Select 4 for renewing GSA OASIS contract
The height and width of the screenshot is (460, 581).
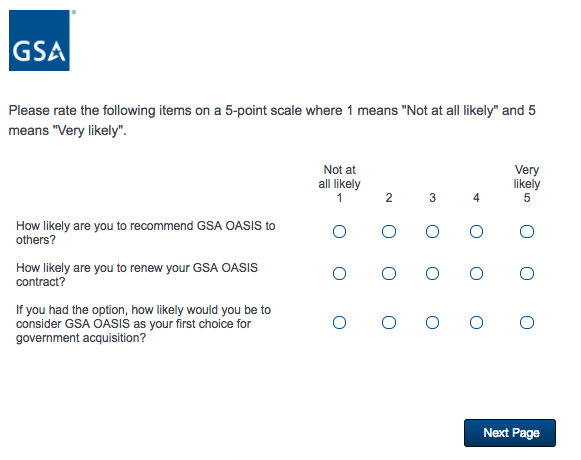(476, 274)
